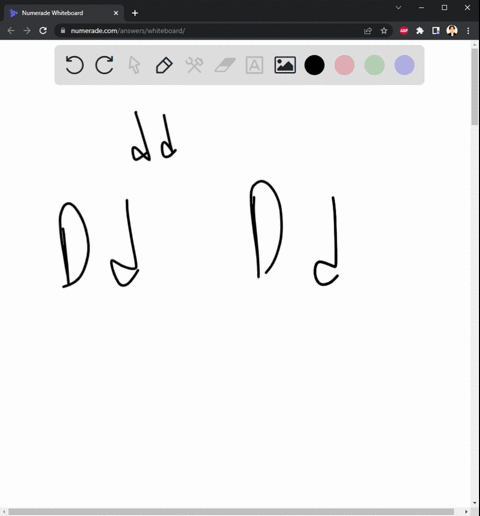
Task: Maximize the Chrome window
Action: click(x=444, y=7)
